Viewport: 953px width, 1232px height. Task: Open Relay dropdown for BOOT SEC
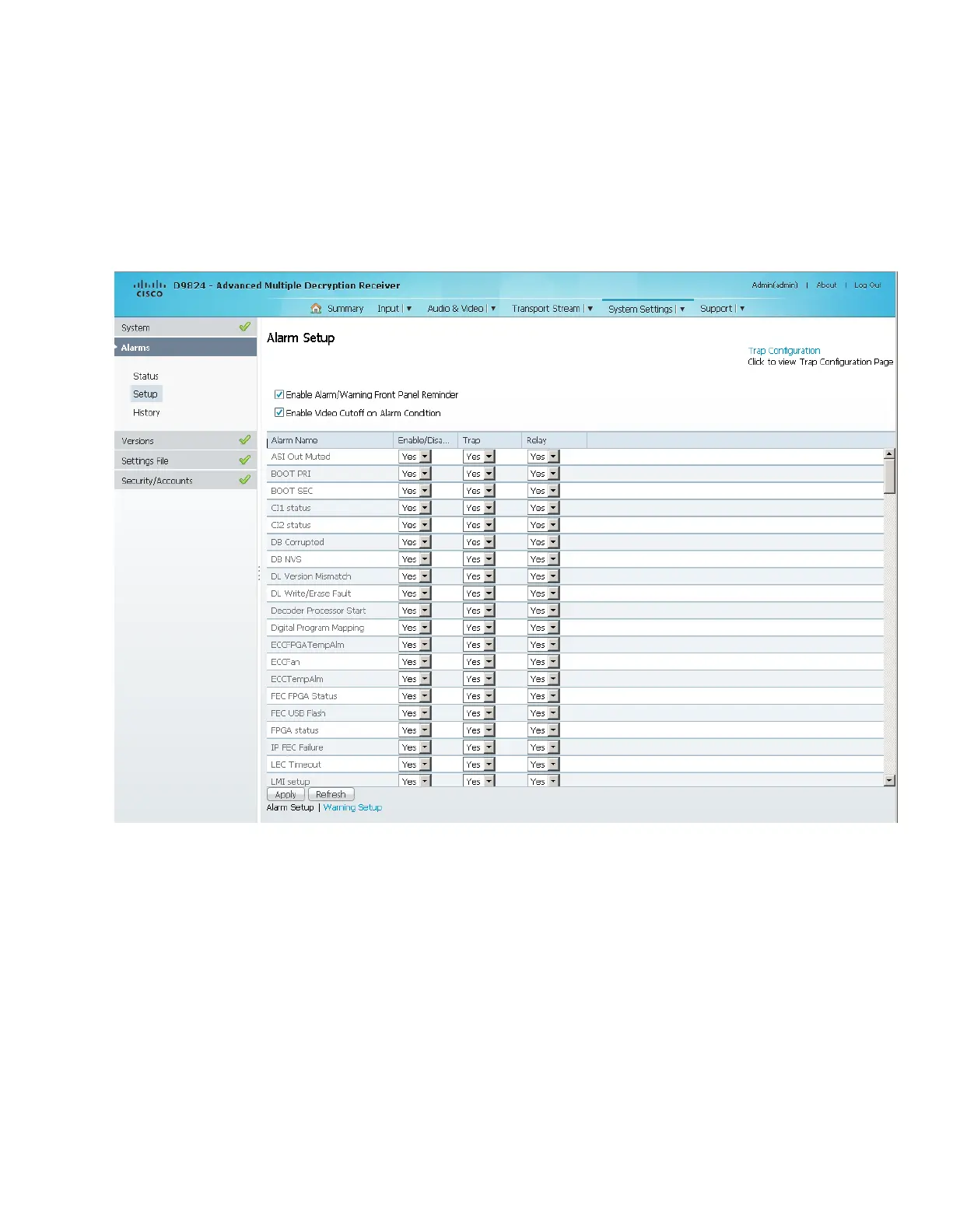pos(544,491)
